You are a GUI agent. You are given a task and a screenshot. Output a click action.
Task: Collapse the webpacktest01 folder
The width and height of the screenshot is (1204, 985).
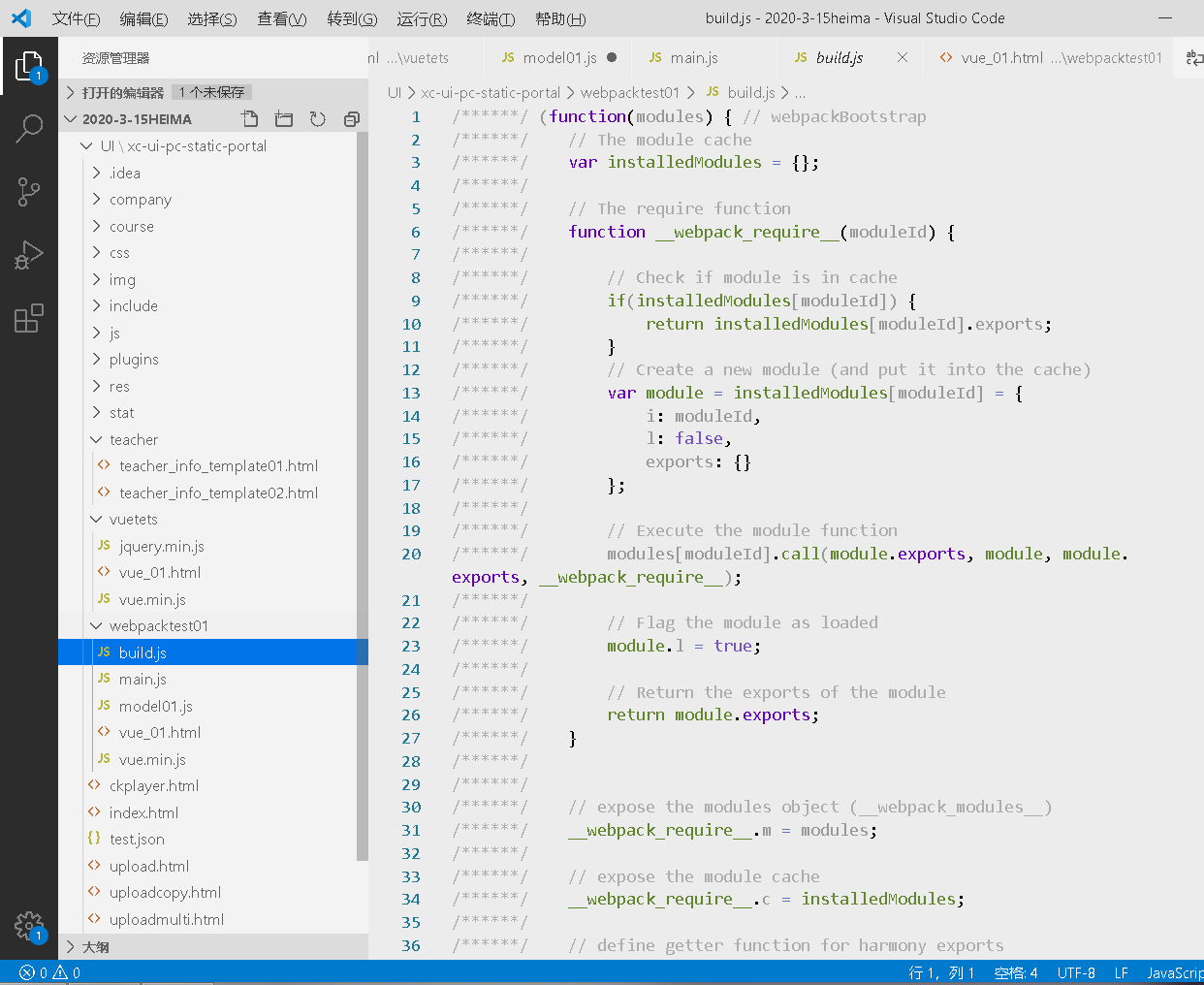(158, 626)
